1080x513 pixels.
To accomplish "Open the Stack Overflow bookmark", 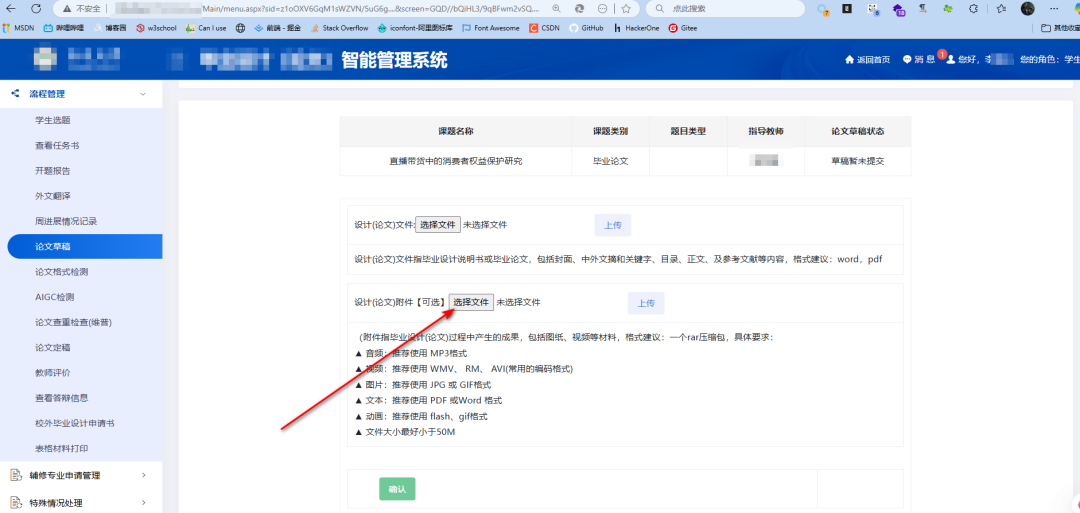I will pyautogui.click(x=340, y=28).
